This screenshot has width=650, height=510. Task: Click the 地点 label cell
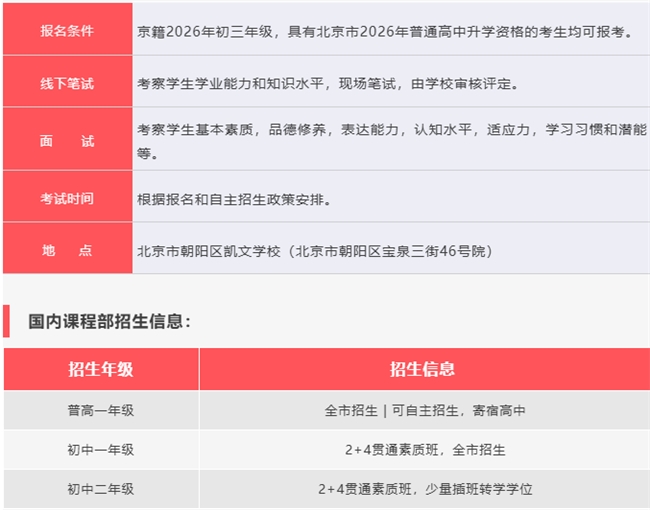(x=67, y=250)
